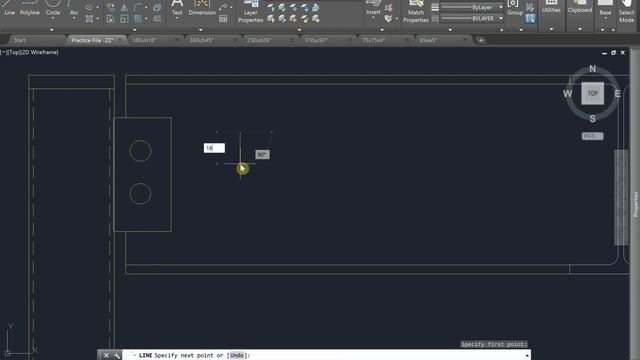Click the Layer Lock icon
640x360 pixels.
[x=304, y=7]
